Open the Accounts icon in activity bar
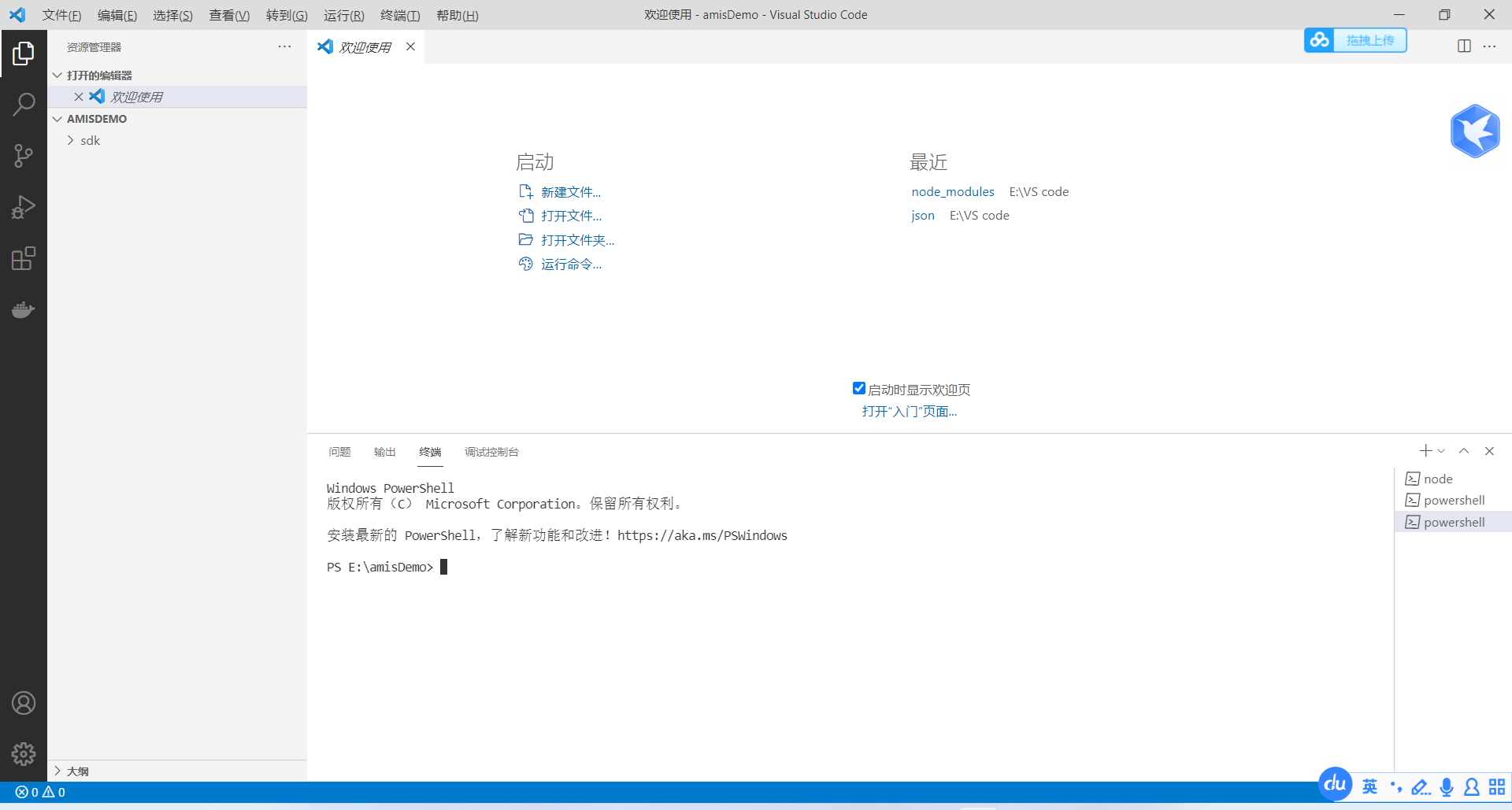The image size is (1512, 810). (24, 703)
